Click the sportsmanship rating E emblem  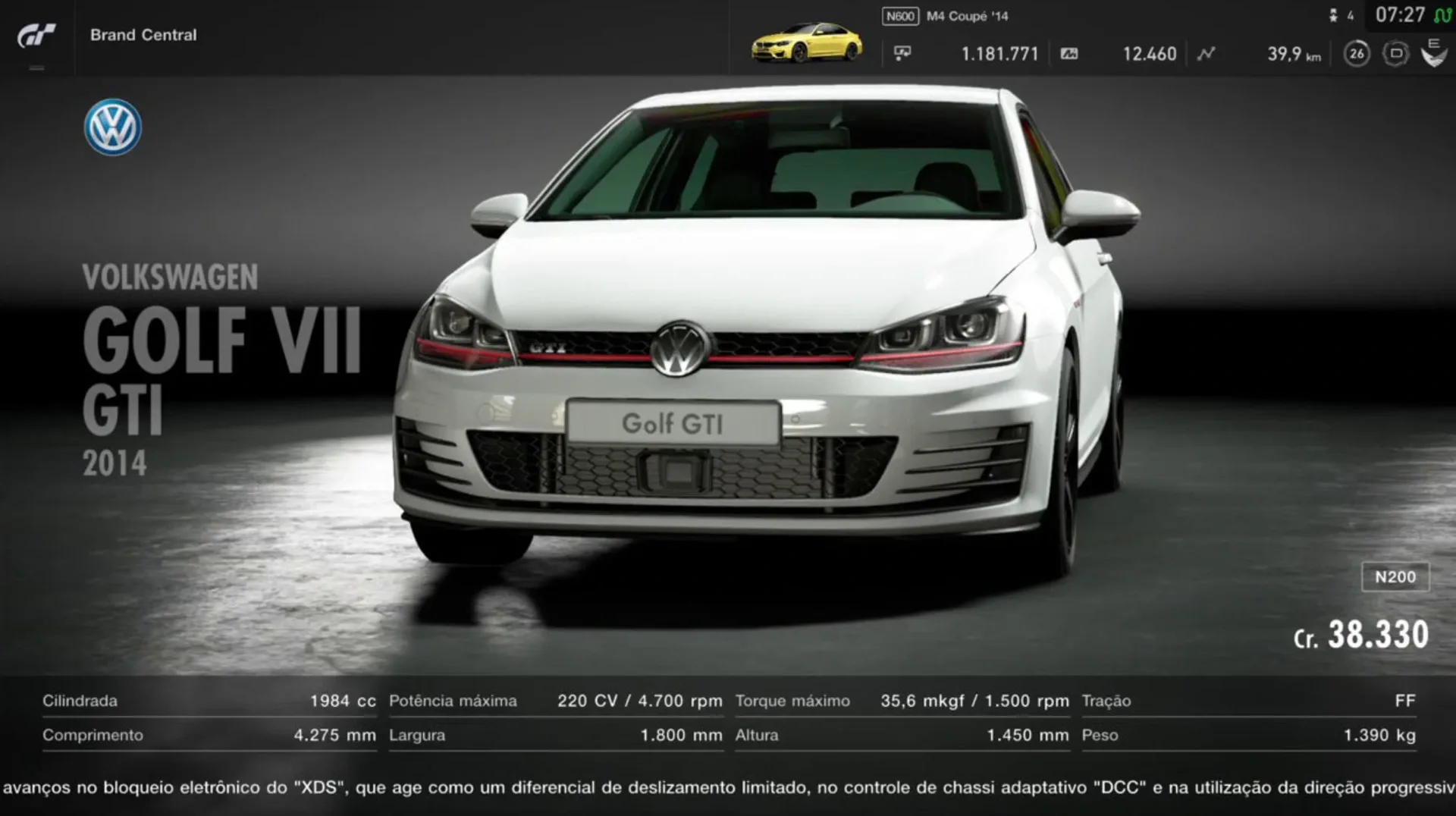coord(1433,53)
